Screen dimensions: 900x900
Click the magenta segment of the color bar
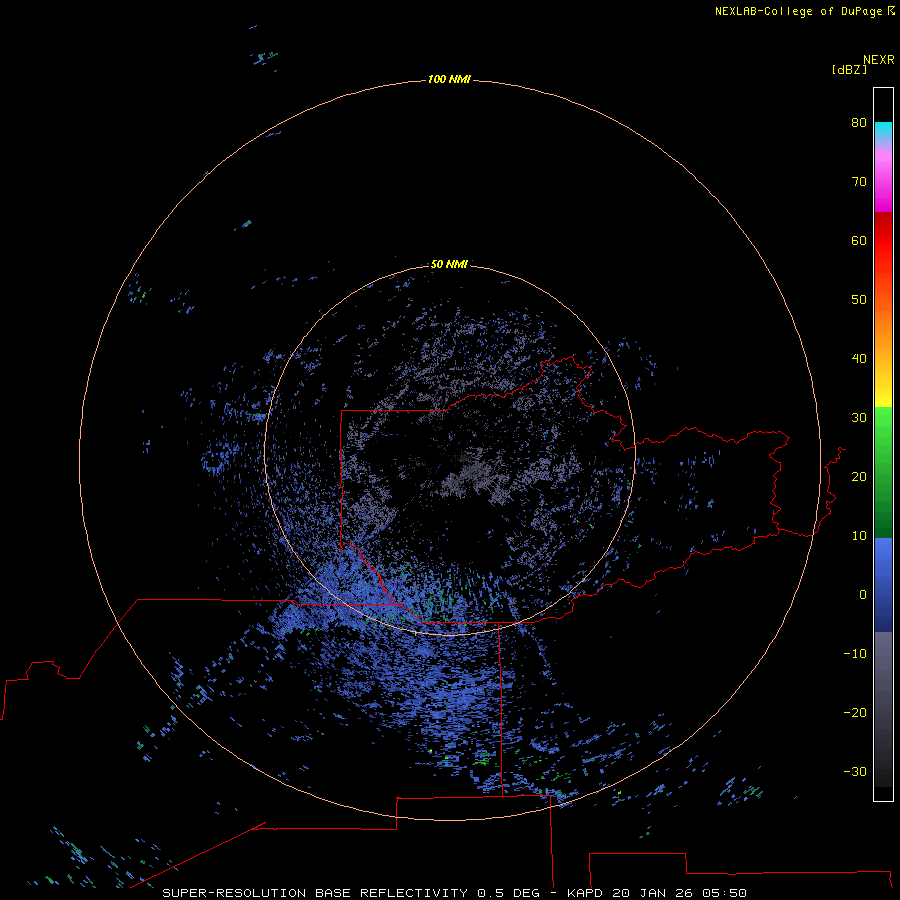point(883,184)
